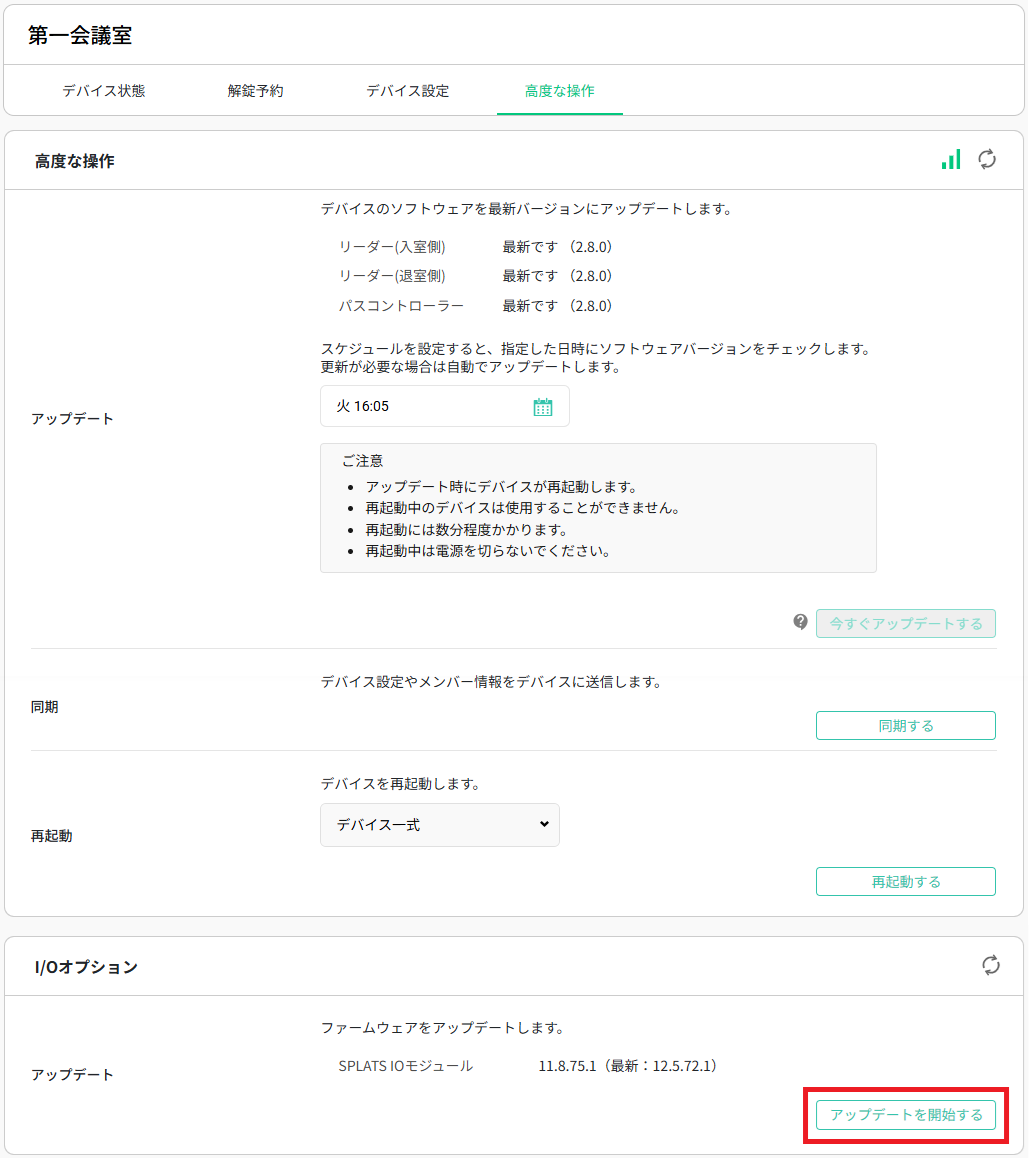Open the デバイス一式 restart dropdown
1030x1158 pixels.
tap(440, 825)
